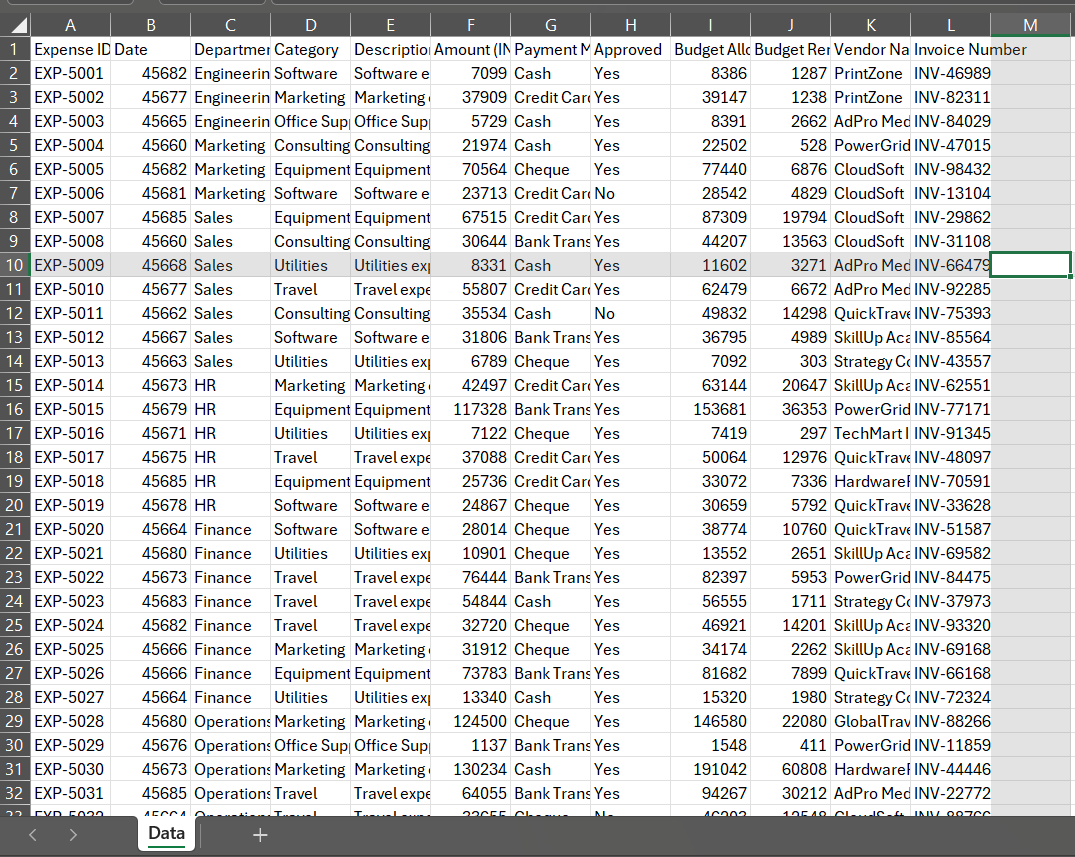Select row 10 header

point(15,265)
